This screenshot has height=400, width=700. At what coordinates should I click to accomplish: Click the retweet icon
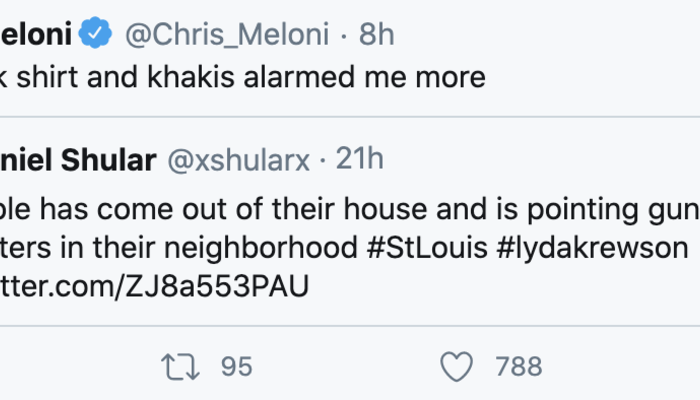coord(178,367)
